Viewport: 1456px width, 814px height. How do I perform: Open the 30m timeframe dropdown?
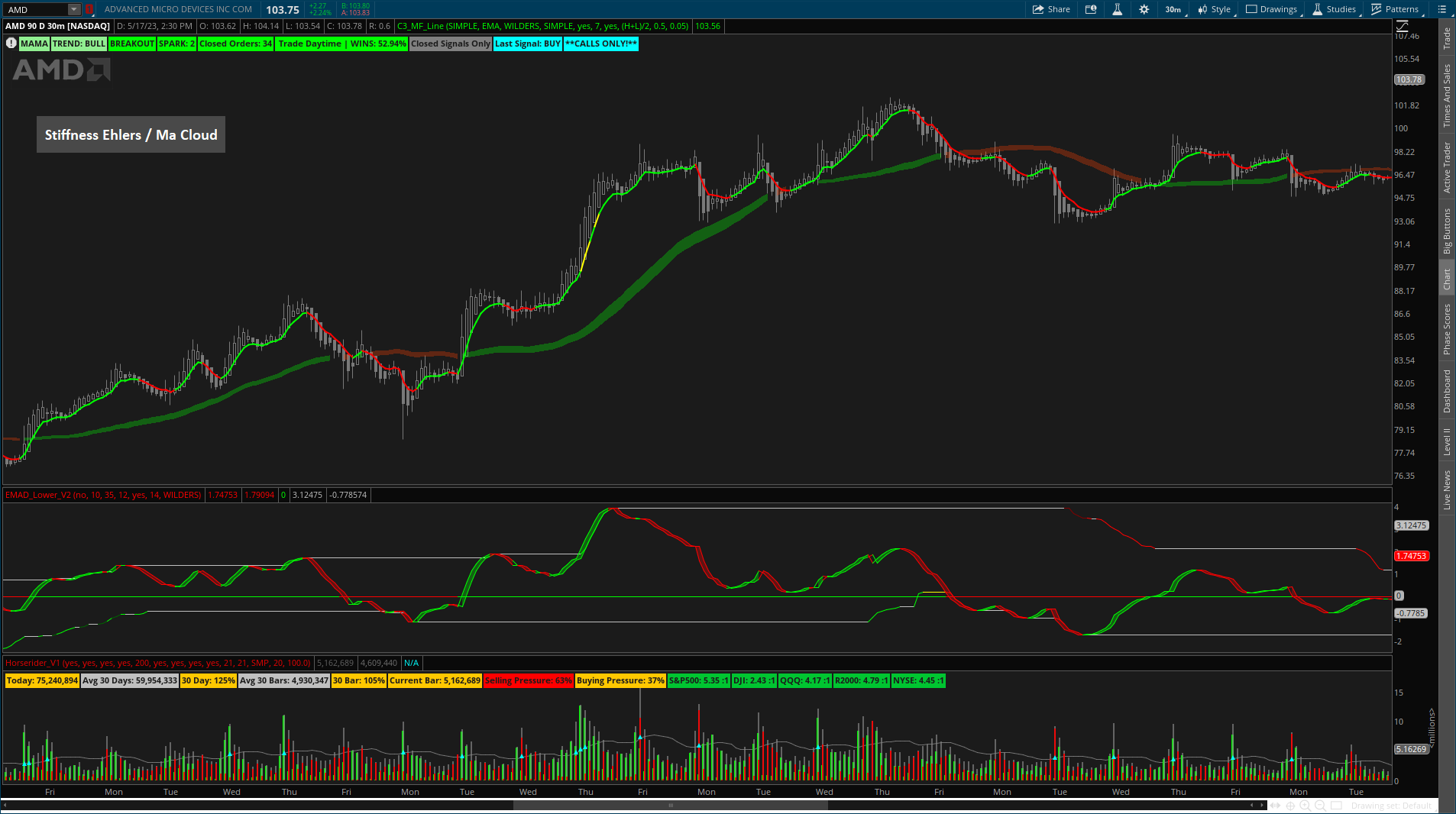pyautogui.click(x=1173, y=9)
